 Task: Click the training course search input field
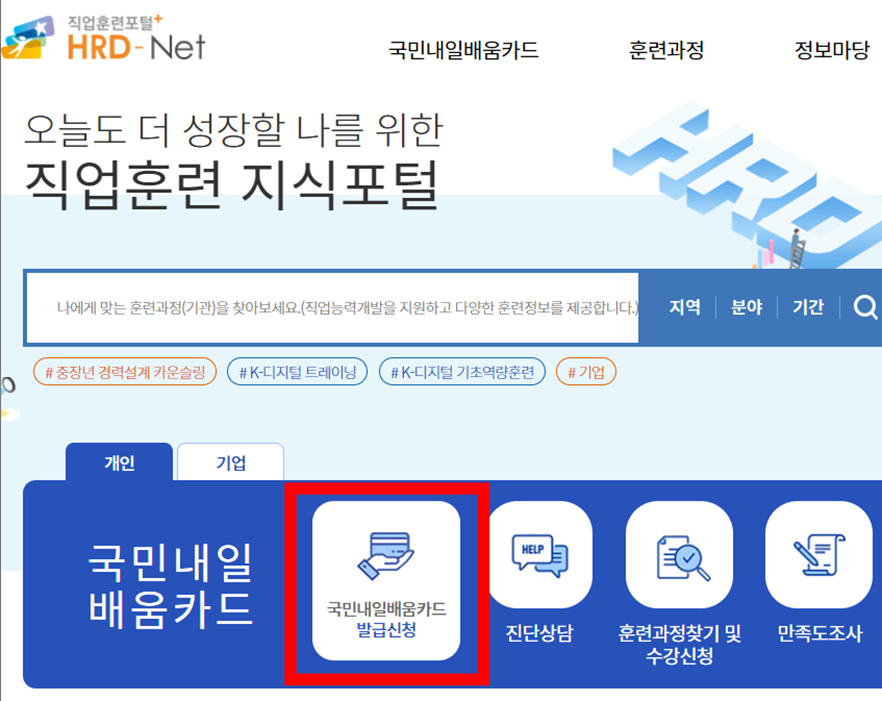(x=332, y=308)
